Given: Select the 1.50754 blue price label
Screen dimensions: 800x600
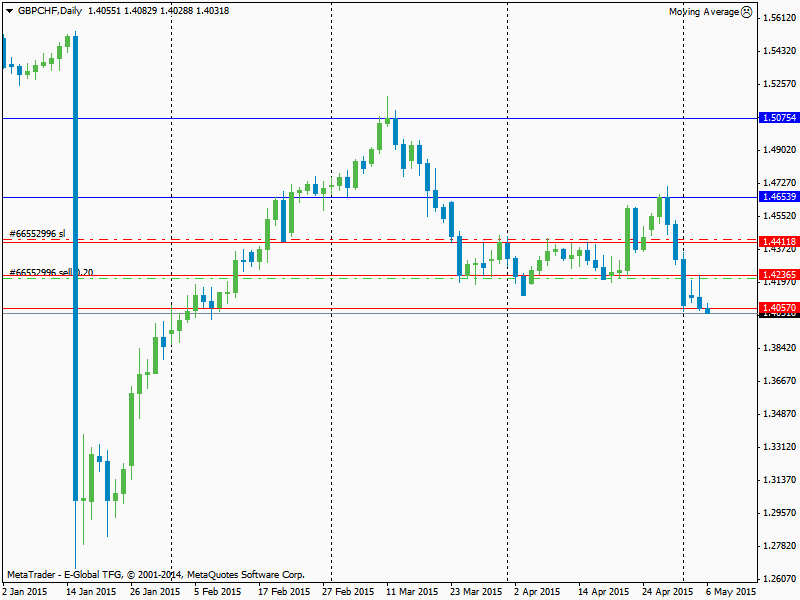Looking at the screenshot, I should [x=779, y=118].
